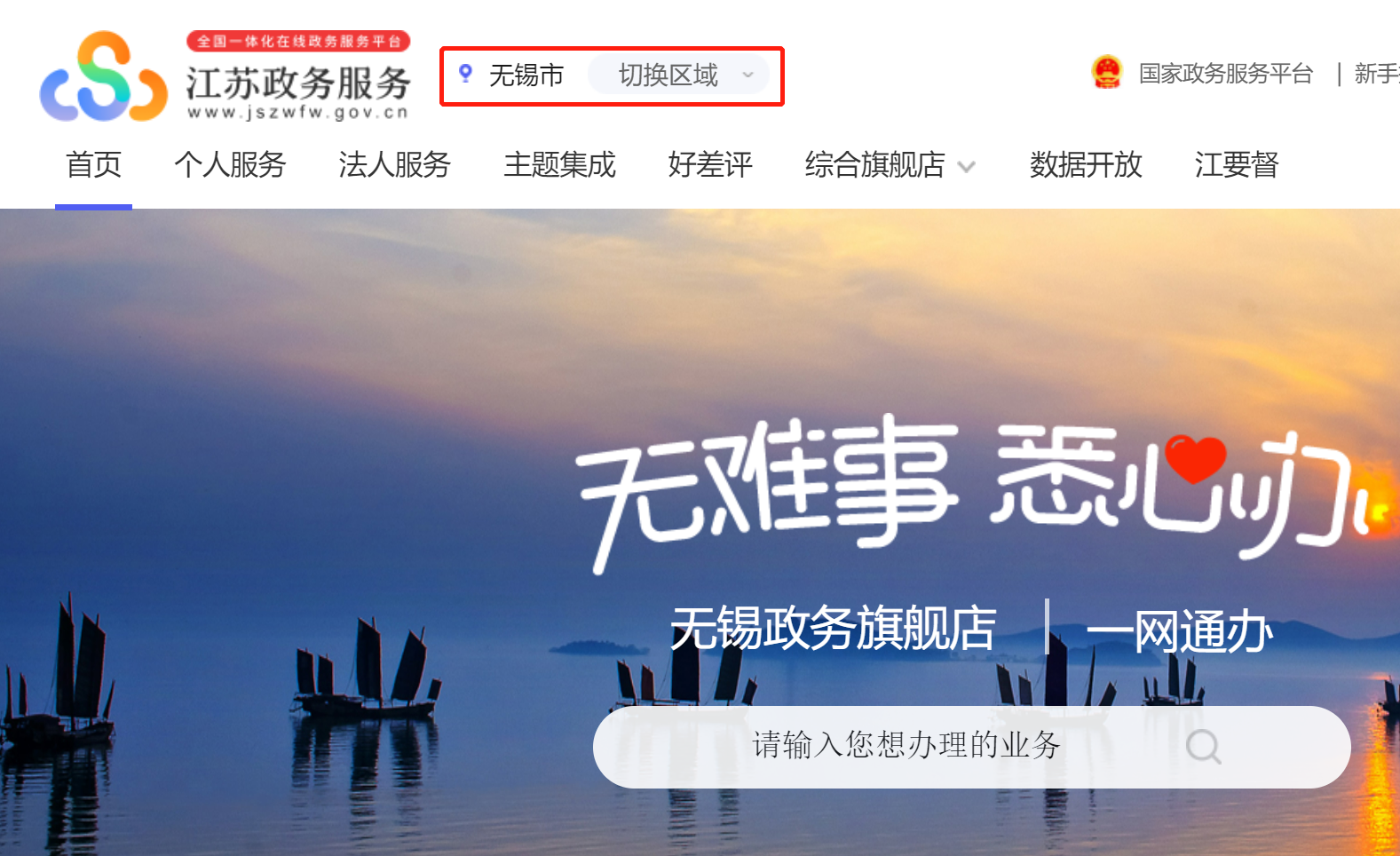Click the Jiangsu government service colorful logo
Viewport: 1400px width, 856px height.
(104, 76)
